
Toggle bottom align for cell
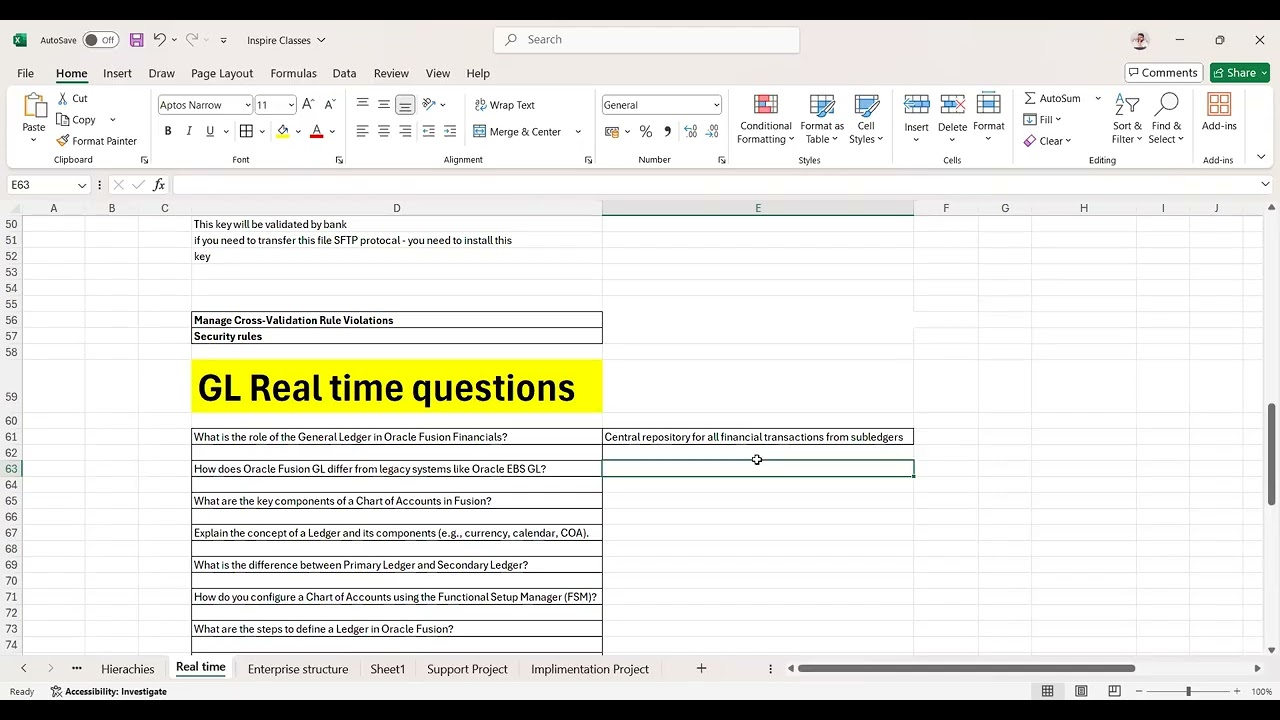405,104
